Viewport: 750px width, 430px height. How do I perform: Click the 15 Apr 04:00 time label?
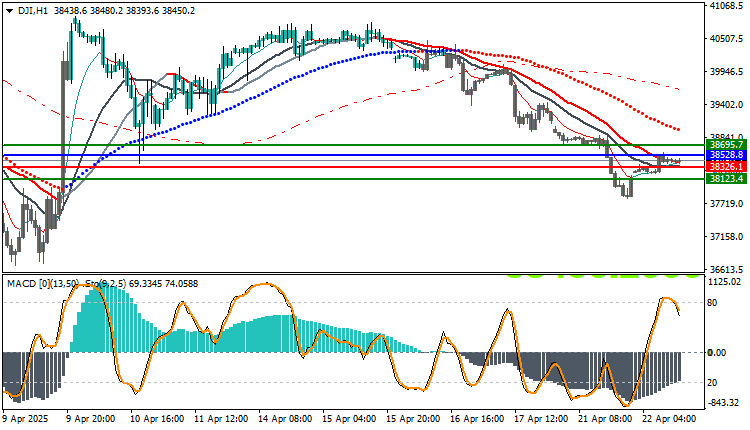(x=349, y=419)
